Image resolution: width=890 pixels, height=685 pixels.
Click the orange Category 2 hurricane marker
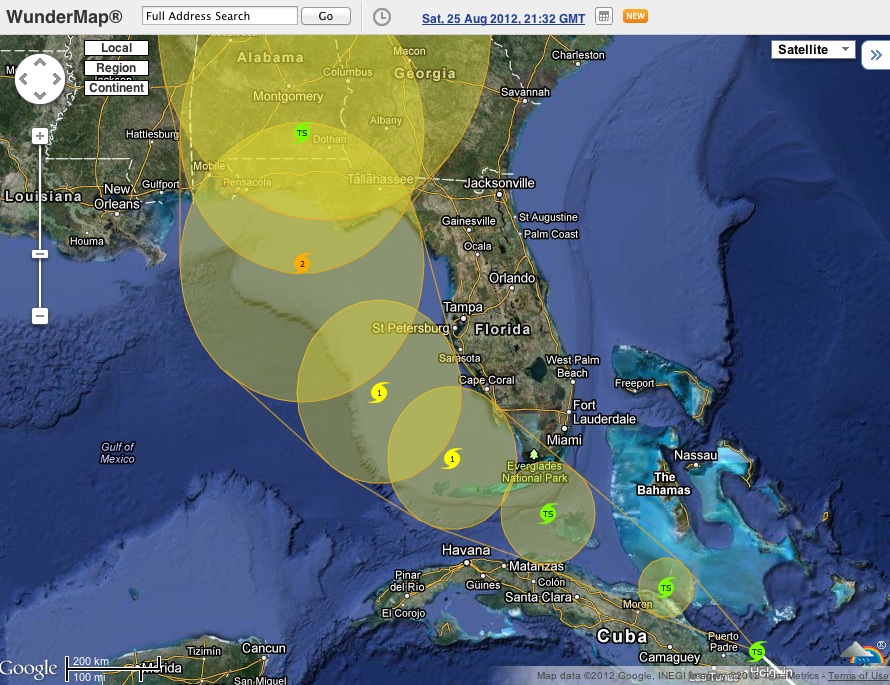pyautogui.click(x=302, y=264)
